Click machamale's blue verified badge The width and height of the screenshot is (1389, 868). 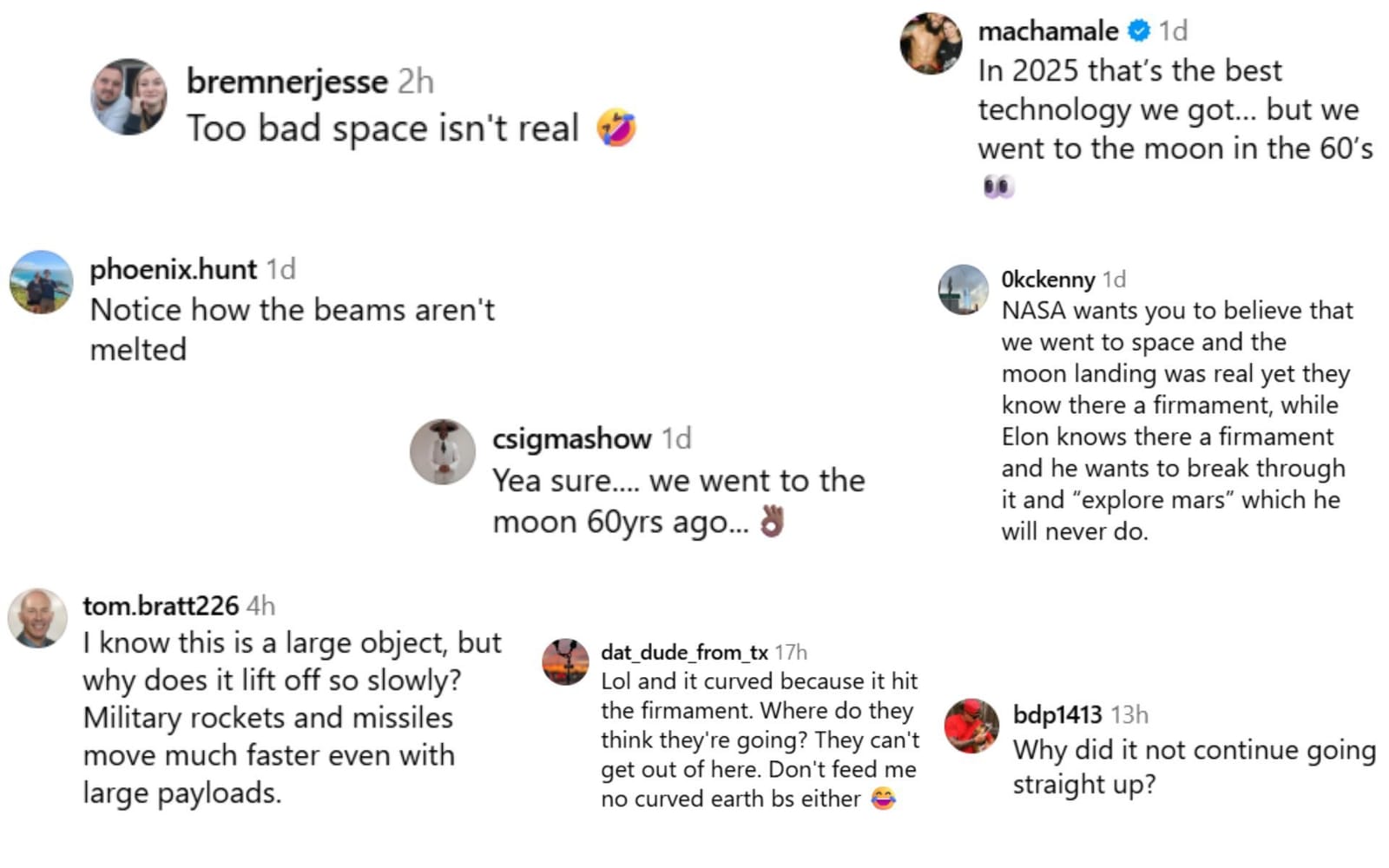tap(1139, 31)
